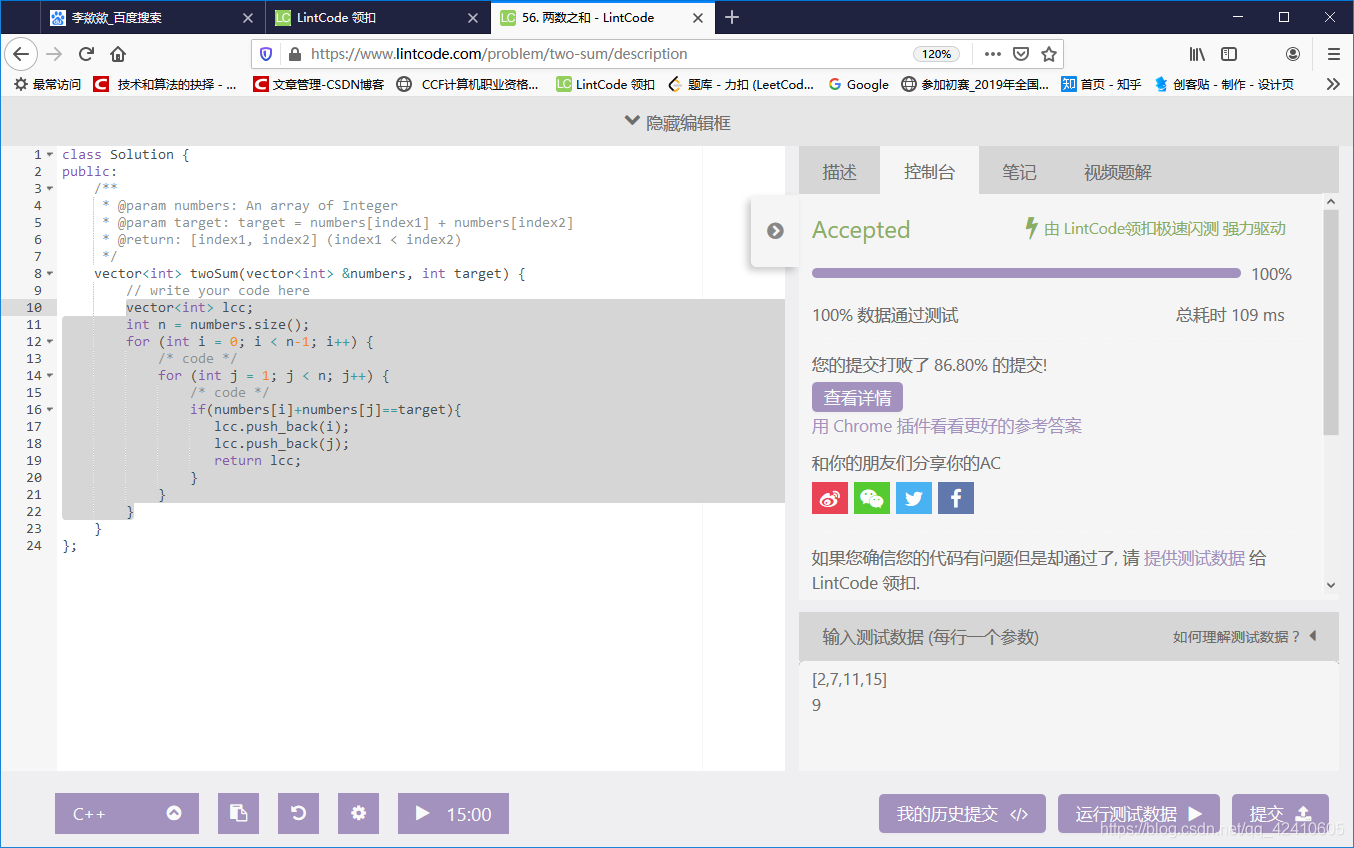Collapse the results panel with the circular arrow

click(776, 230)
